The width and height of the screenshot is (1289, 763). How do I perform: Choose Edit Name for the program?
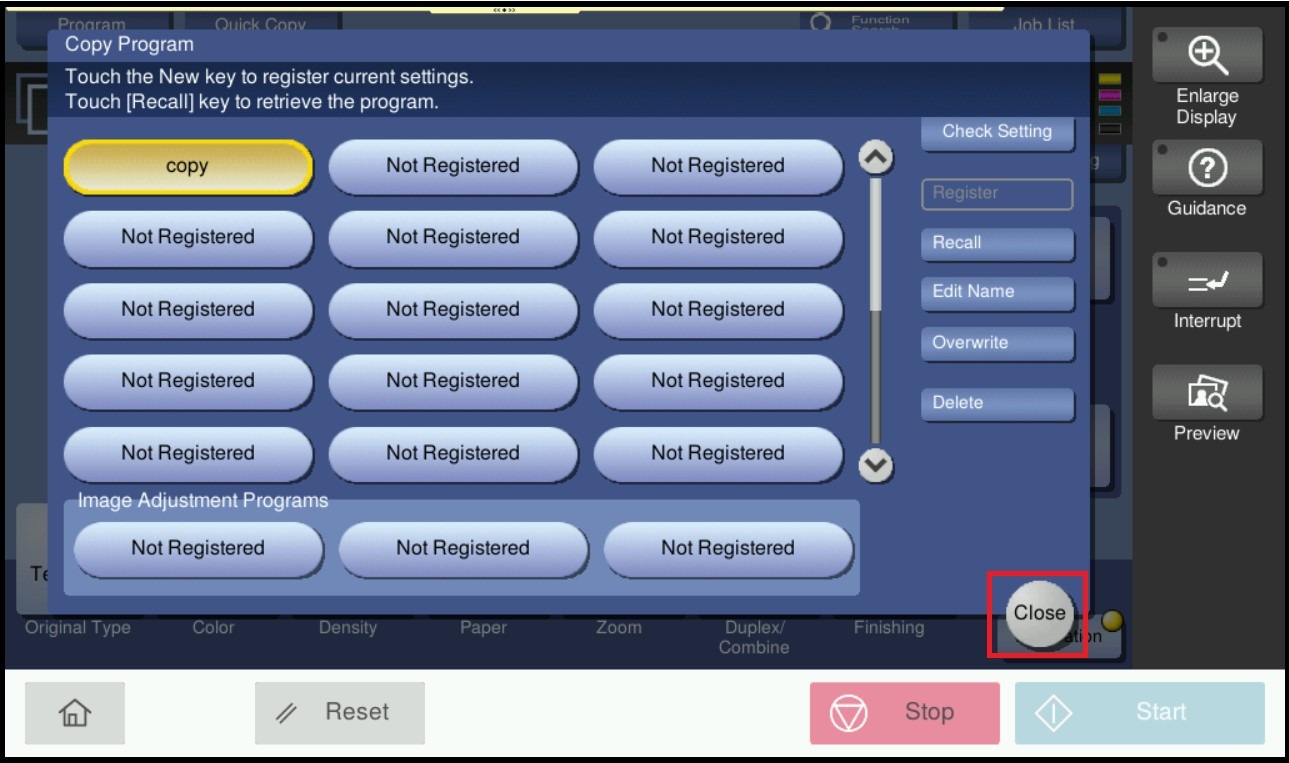coord(996,292)
